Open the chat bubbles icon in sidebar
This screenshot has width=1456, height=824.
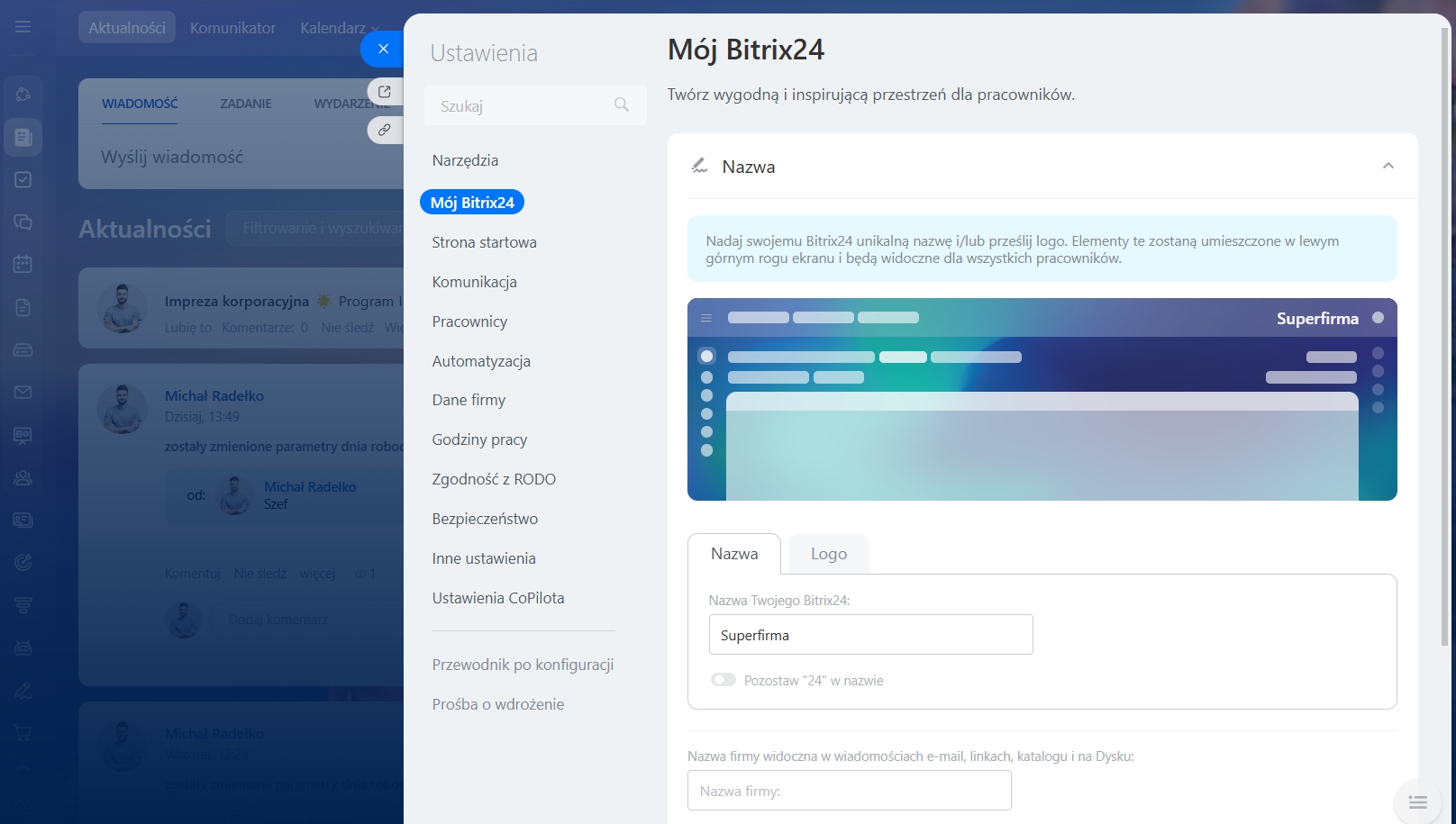tap(23, 222)
